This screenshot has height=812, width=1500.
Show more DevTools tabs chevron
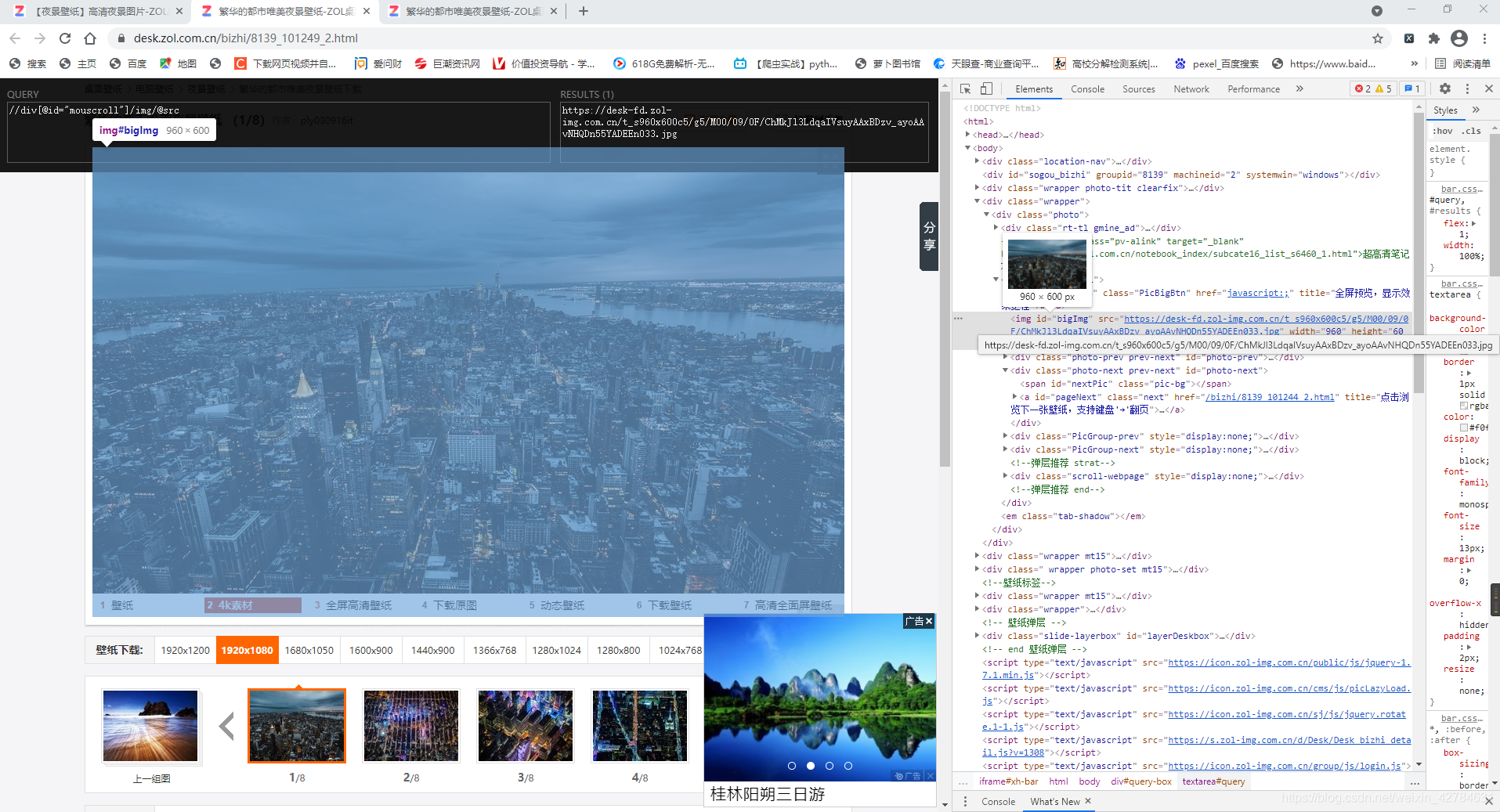pyautogui.click(x=1299, y=88)
